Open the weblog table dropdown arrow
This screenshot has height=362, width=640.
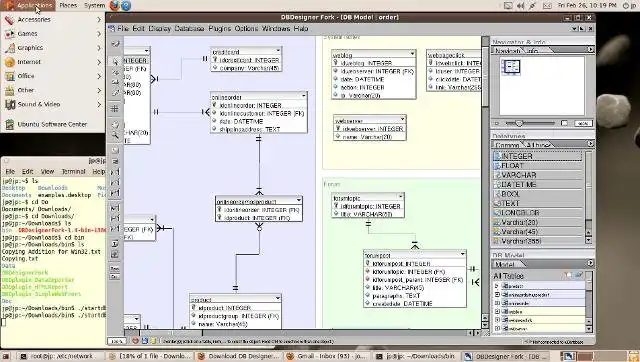(412, 53)
